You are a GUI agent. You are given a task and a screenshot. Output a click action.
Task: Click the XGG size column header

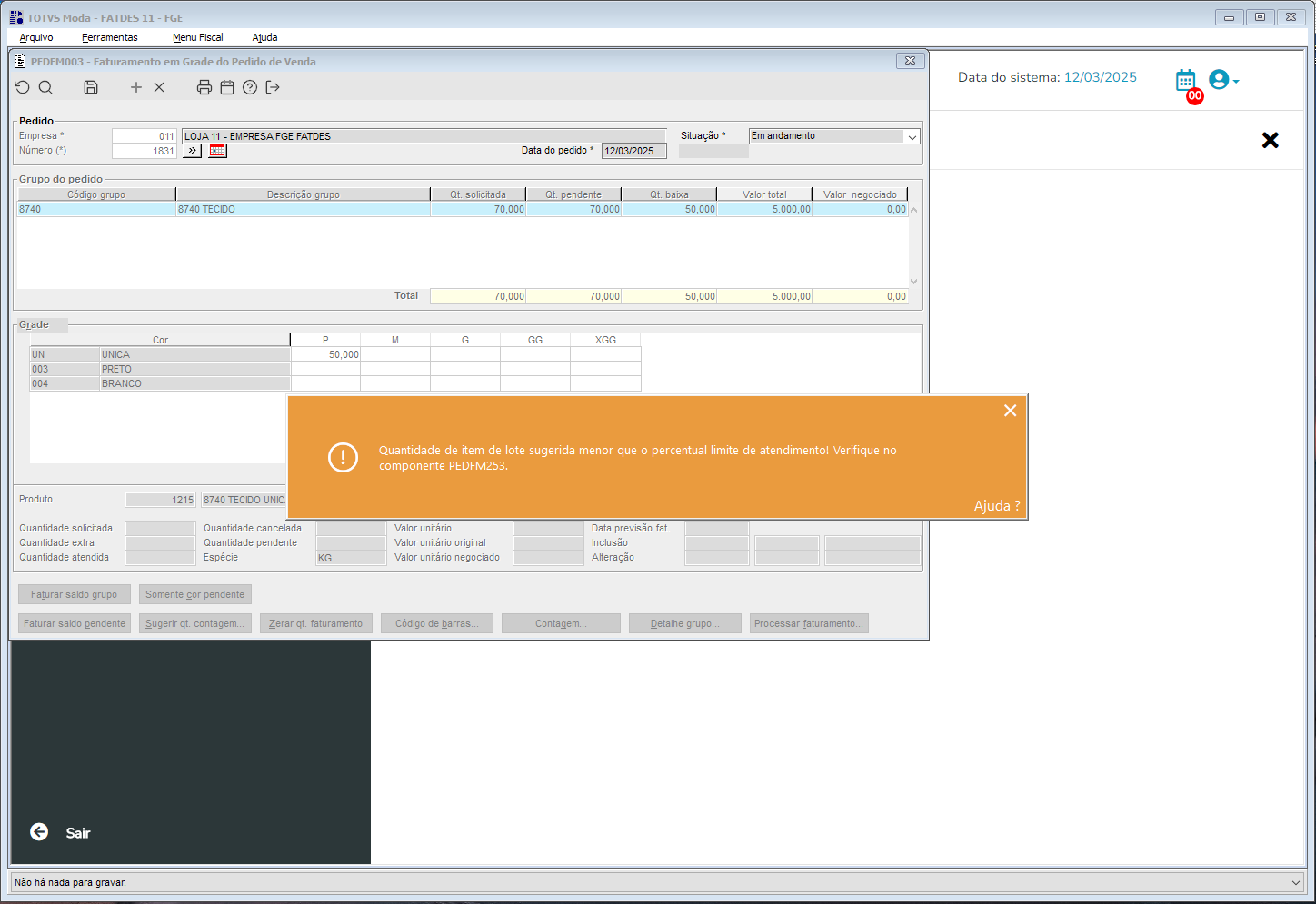605,340
